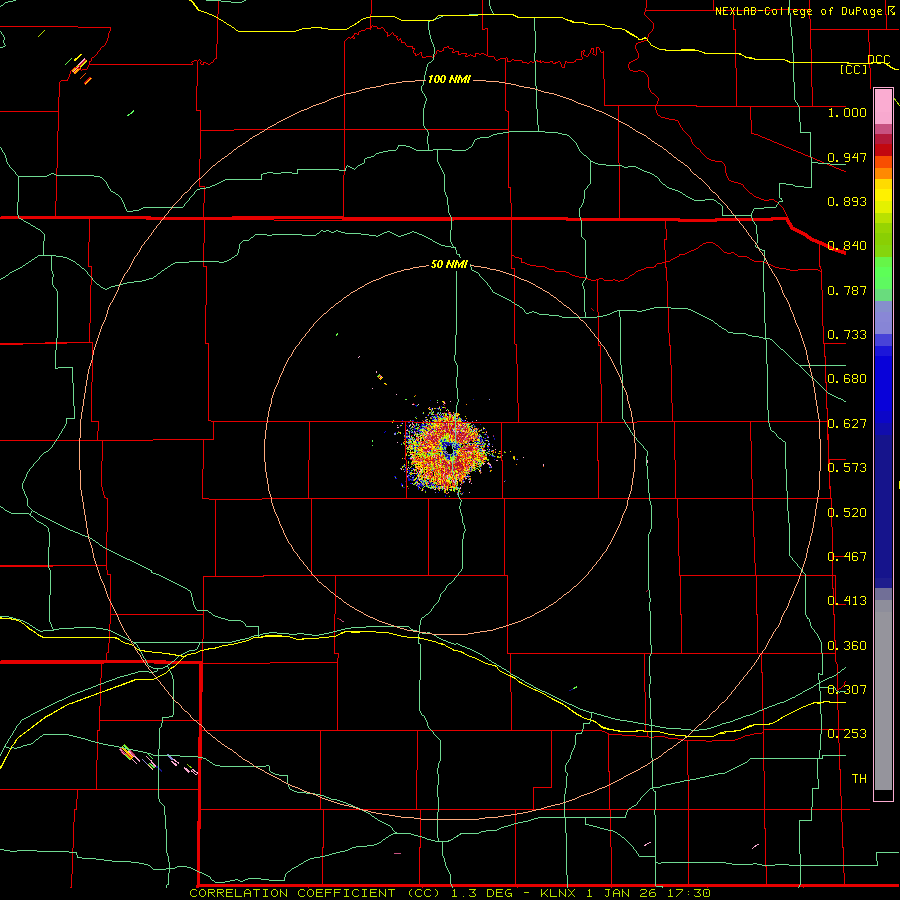
Task: Click the radar echo cluster at map center
Action: (448, 450)
